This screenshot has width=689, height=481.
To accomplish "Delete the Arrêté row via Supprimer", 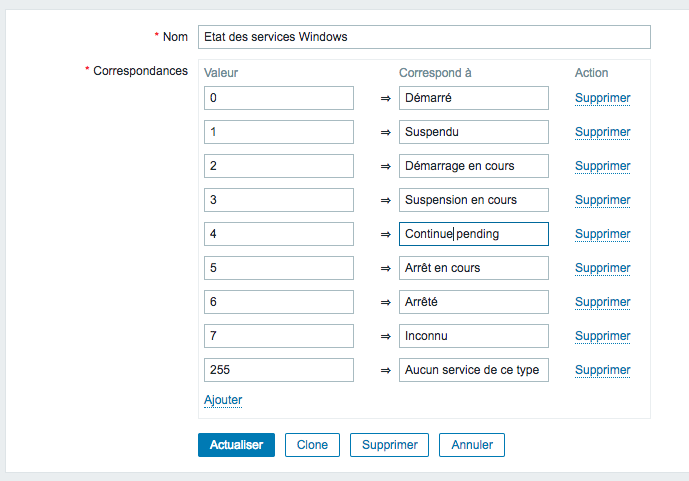I will pos(602,302).
